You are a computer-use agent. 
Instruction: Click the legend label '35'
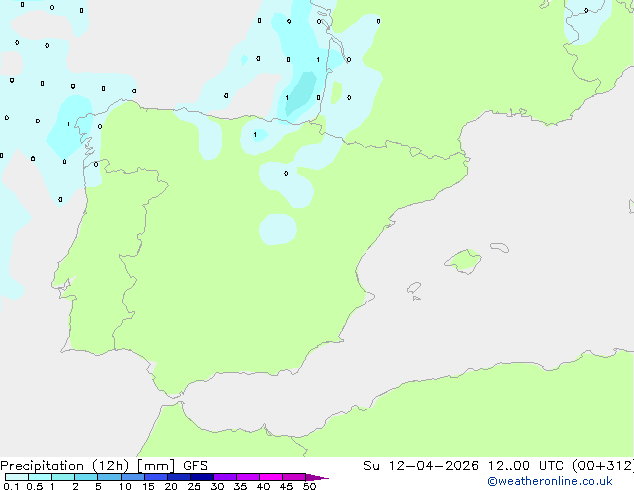(240, 486)
